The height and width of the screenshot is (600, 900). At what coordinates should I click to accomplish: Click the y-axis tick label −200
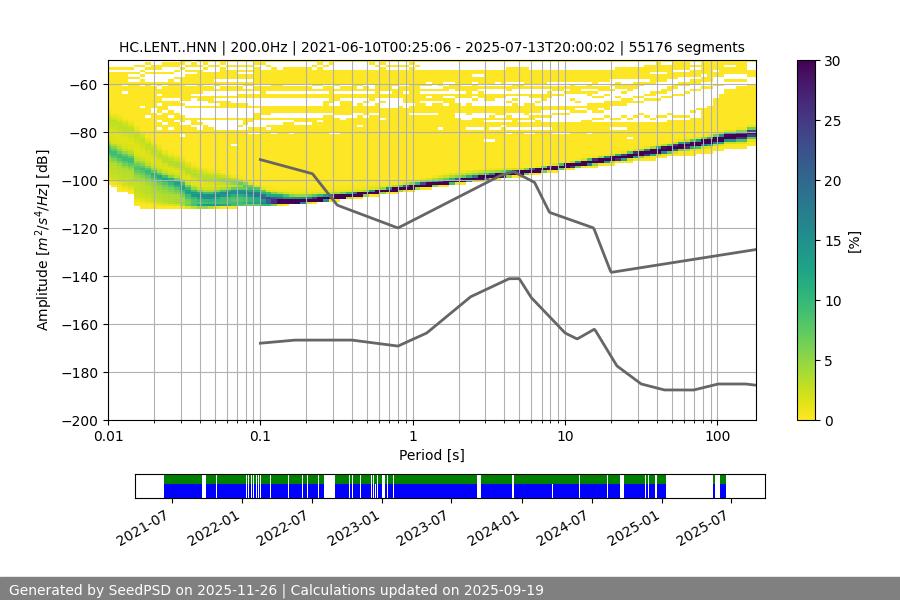pos(81,421)
